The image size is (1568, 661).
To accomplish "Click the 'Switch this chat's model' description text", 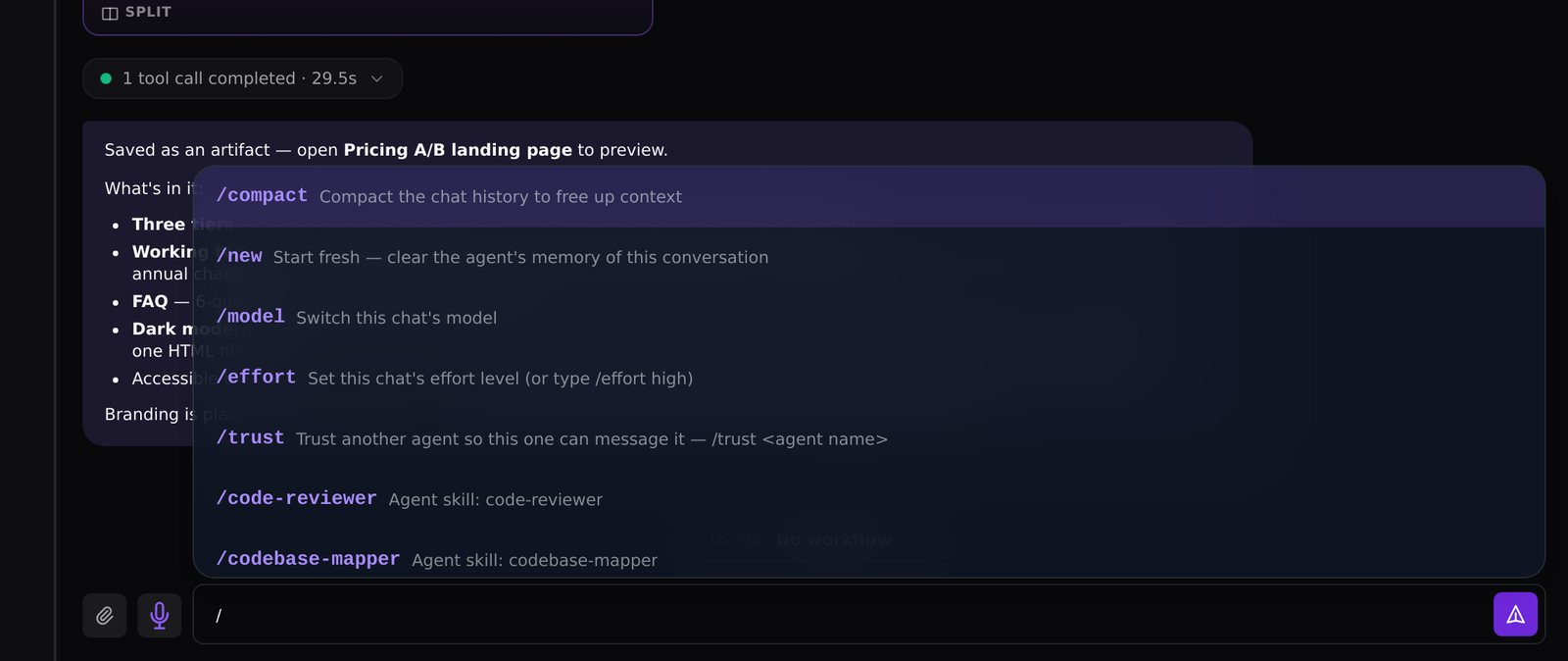I will tap(396, 318).
